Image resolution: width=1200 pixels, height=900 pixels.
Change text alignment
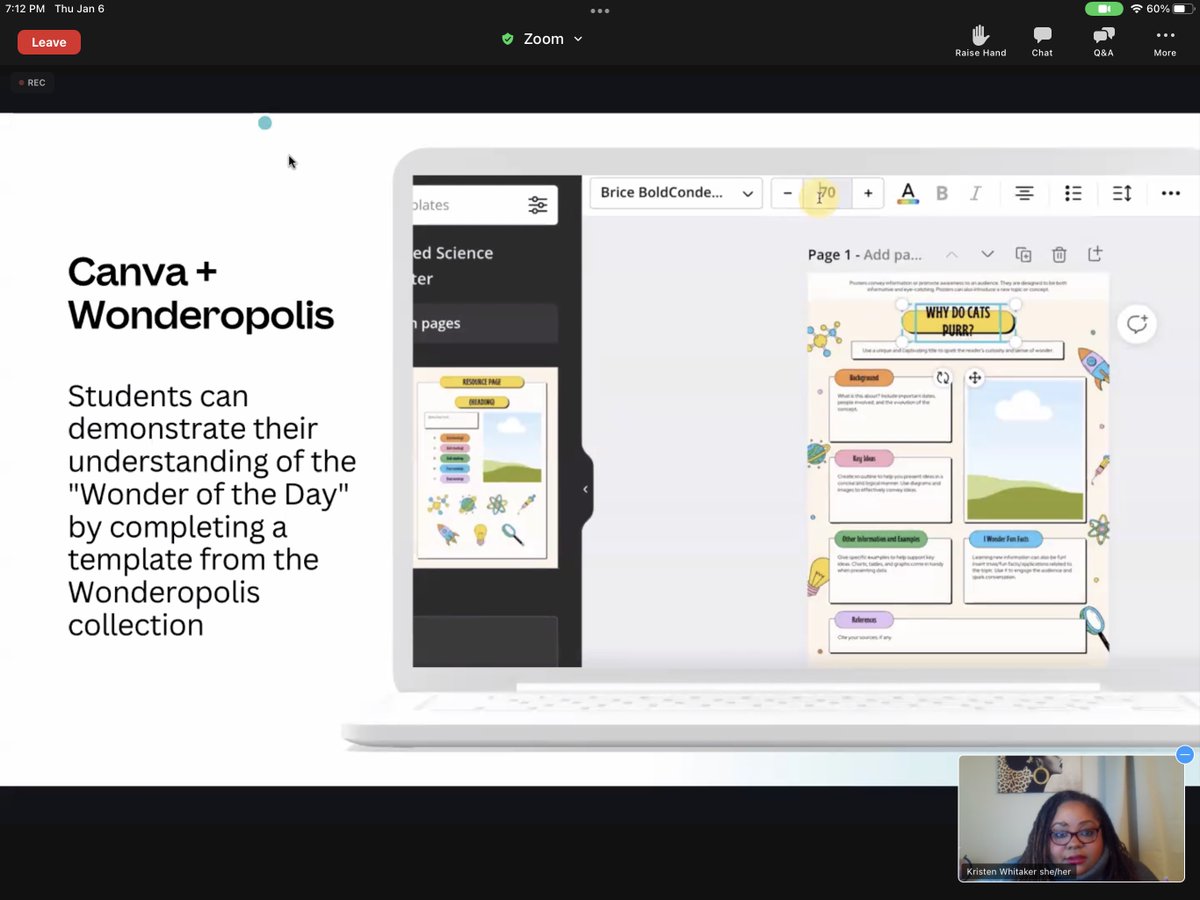pos(1024,193)
